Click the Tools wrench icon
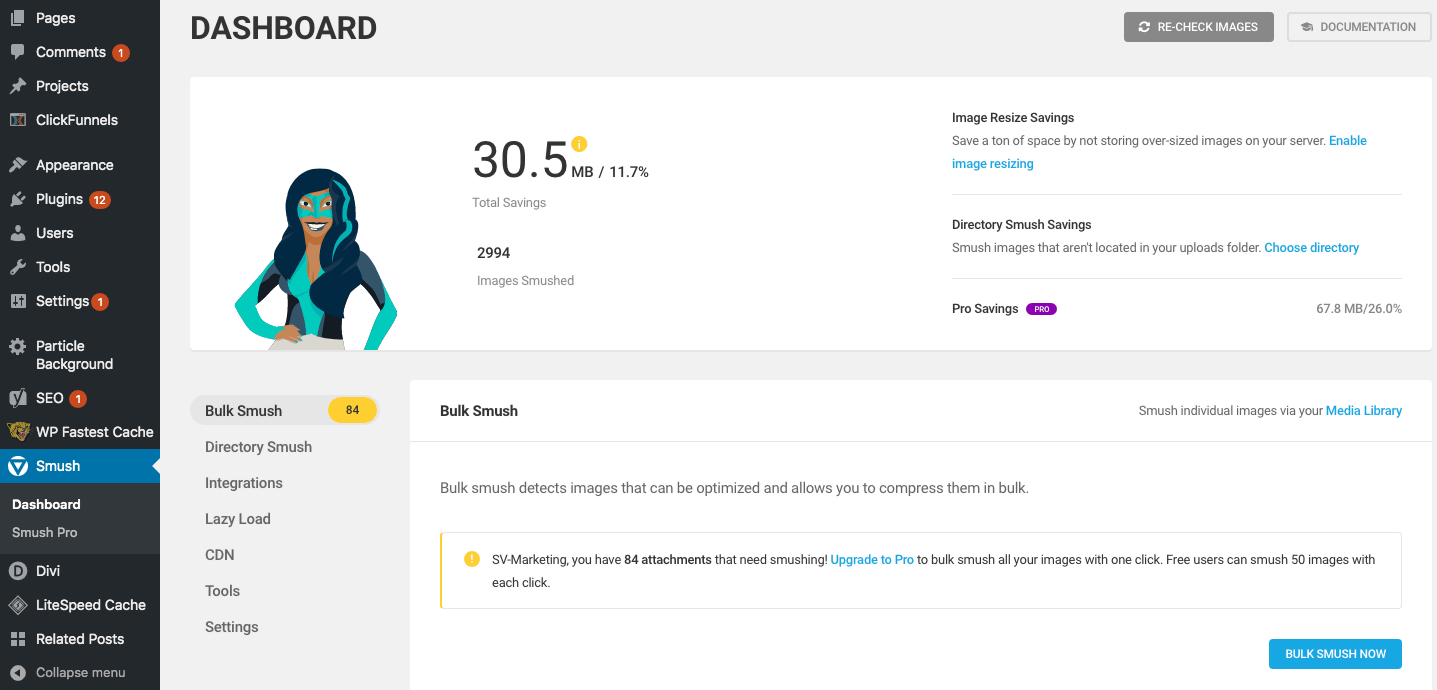 pos(18,267)
